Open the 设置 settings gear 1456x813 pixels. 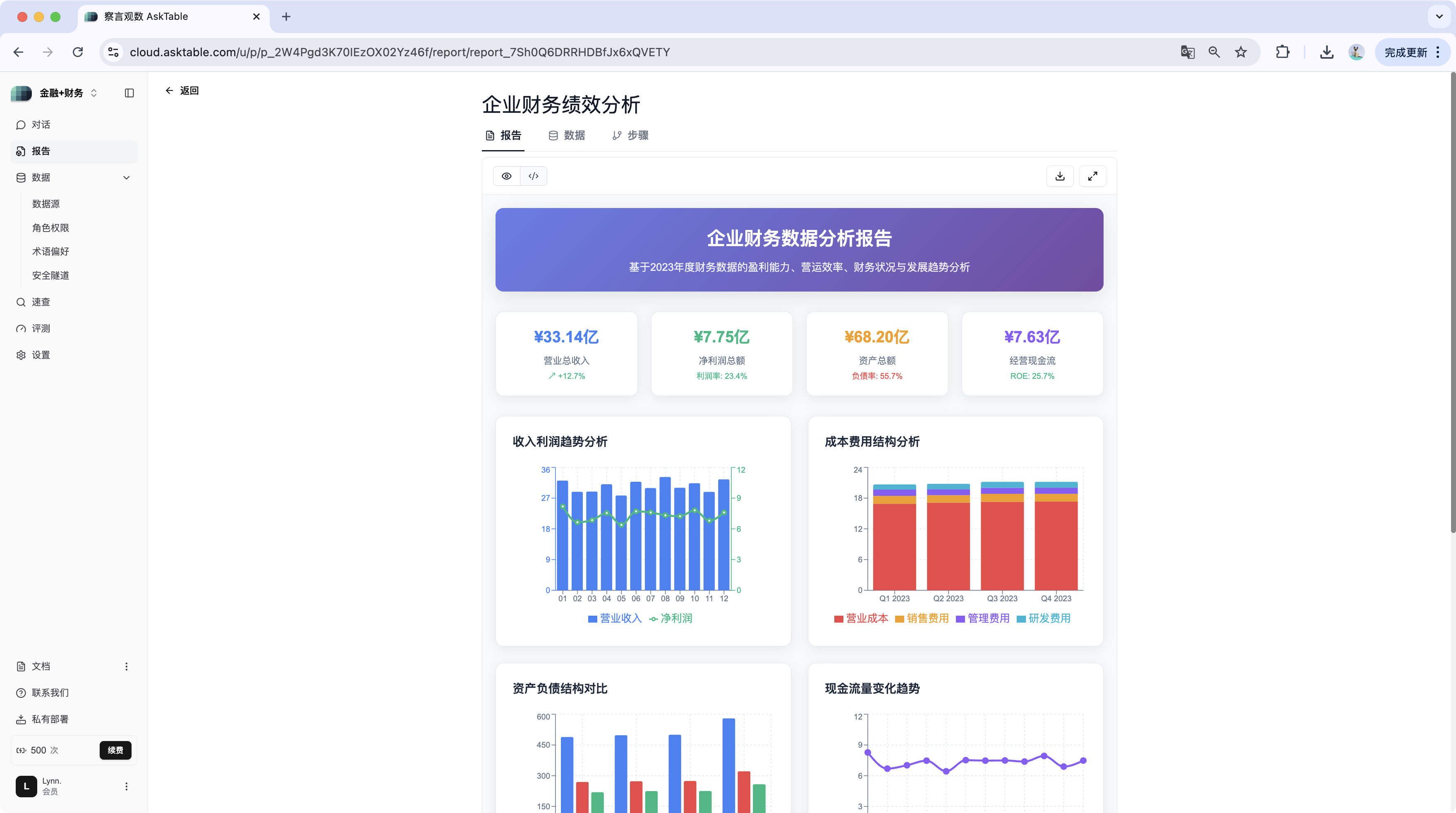40,355
